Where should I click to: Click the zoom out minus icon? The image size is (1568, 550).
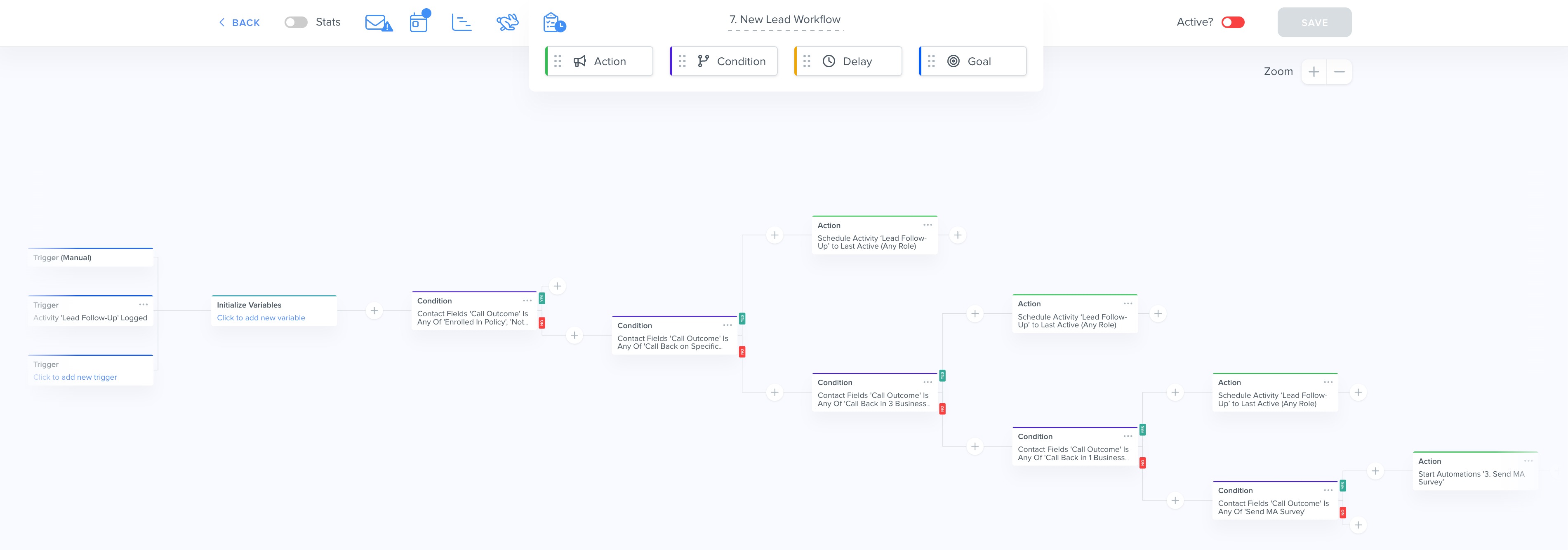tap(1339, 72)
